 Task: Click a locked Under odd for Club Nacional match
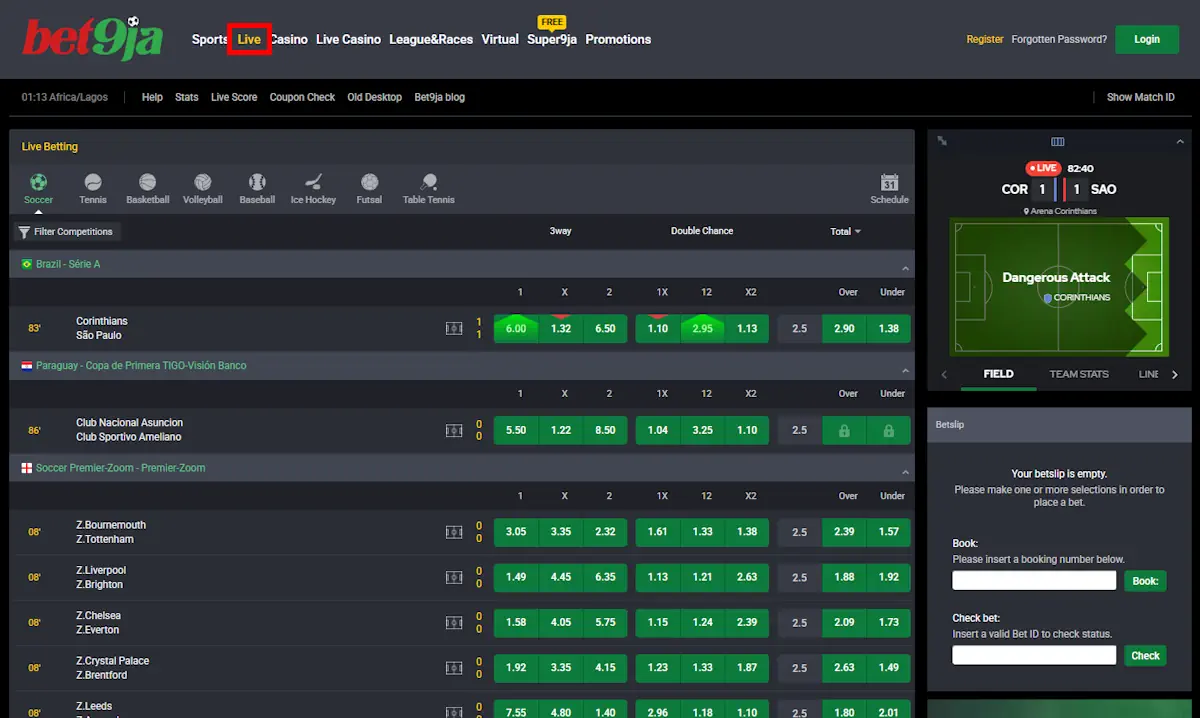click(x=888, y=429)
